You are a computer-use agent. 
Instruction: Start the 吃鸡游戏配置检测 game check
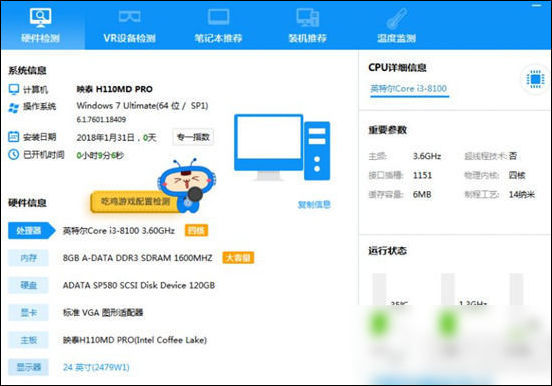(135, 202)
